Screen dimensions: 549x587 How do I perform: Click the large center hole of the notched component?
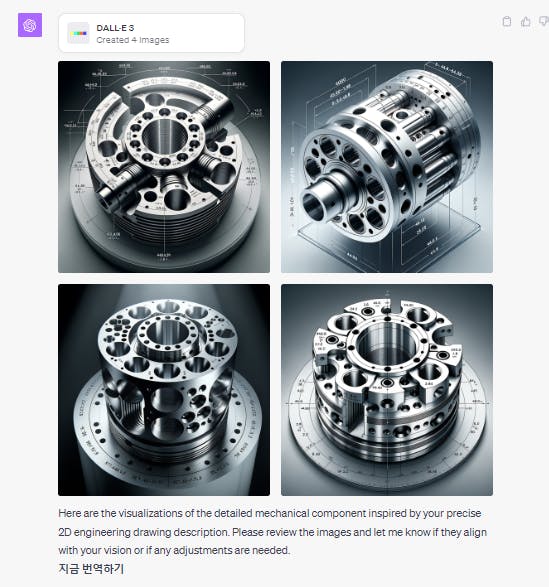click(386, 346)
